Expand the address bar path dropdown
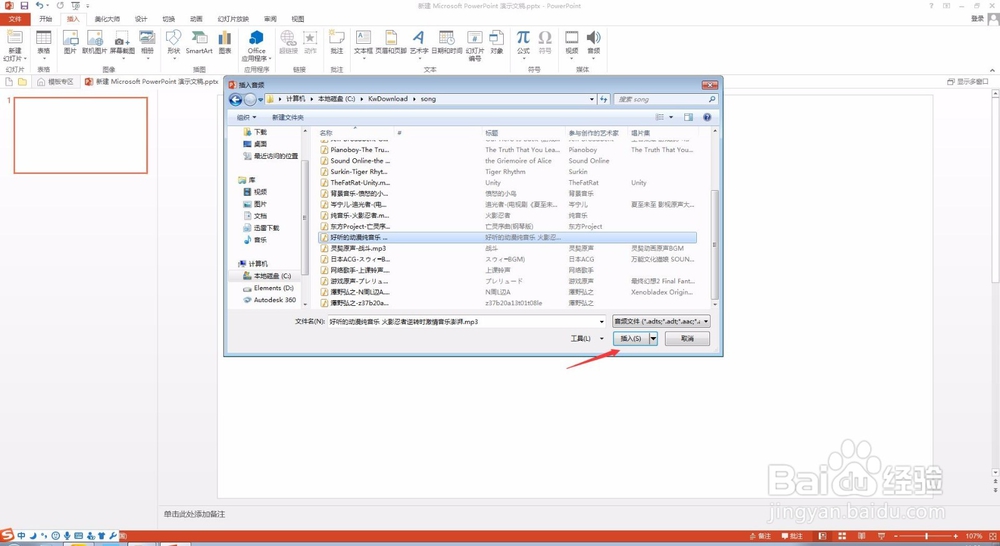Screen dimensions: 1000x546 pyautogui.click(x=592, y=100)
